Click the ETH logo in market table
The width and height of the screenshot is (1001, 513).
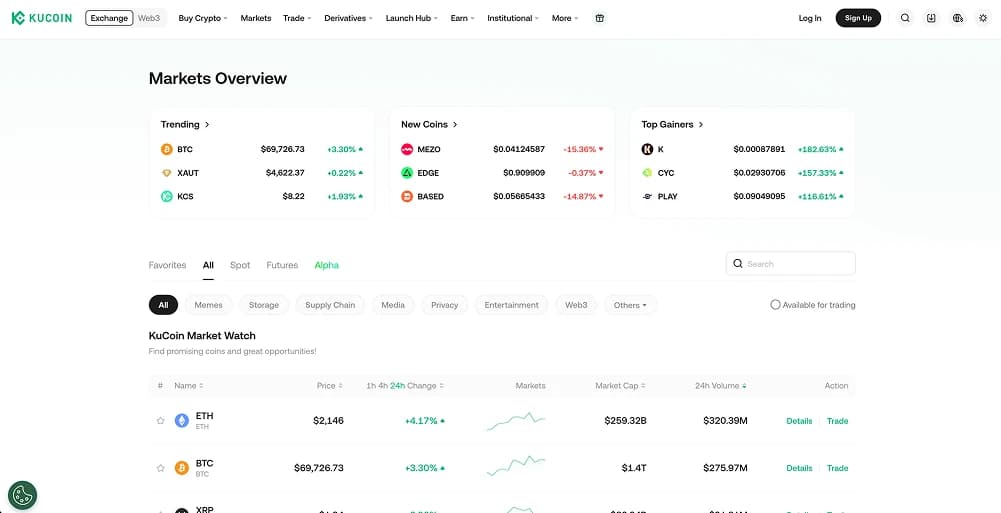(x=182, y=420)
